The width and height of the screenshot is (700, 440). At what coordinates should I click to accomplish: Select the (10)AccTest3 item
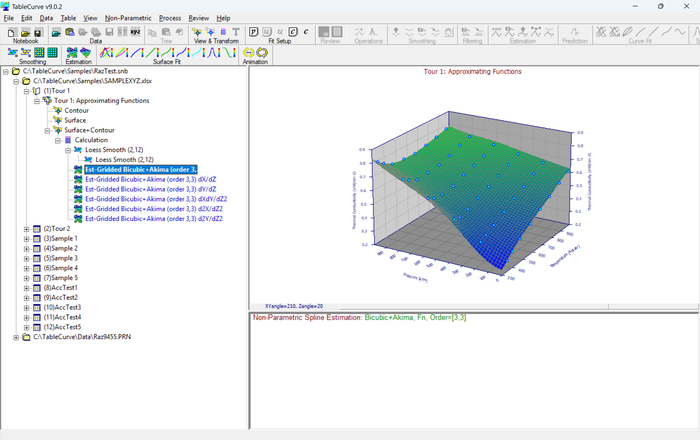tap(62, 307)
